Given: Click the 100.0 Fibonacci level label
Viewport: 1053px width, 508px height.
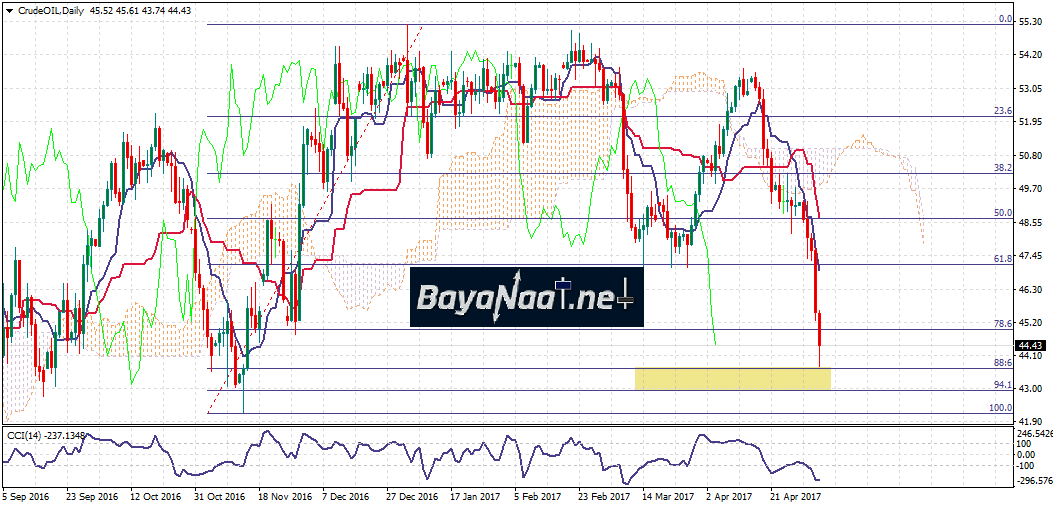Looking at the screenshot, I should pos(1002,407).
